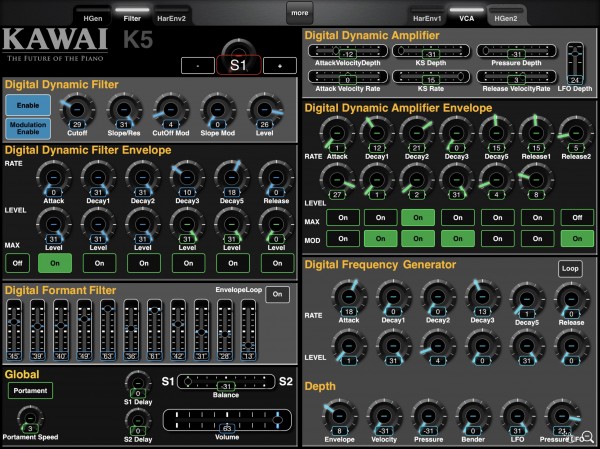Click the plus button beside S1

coord(280,65)
